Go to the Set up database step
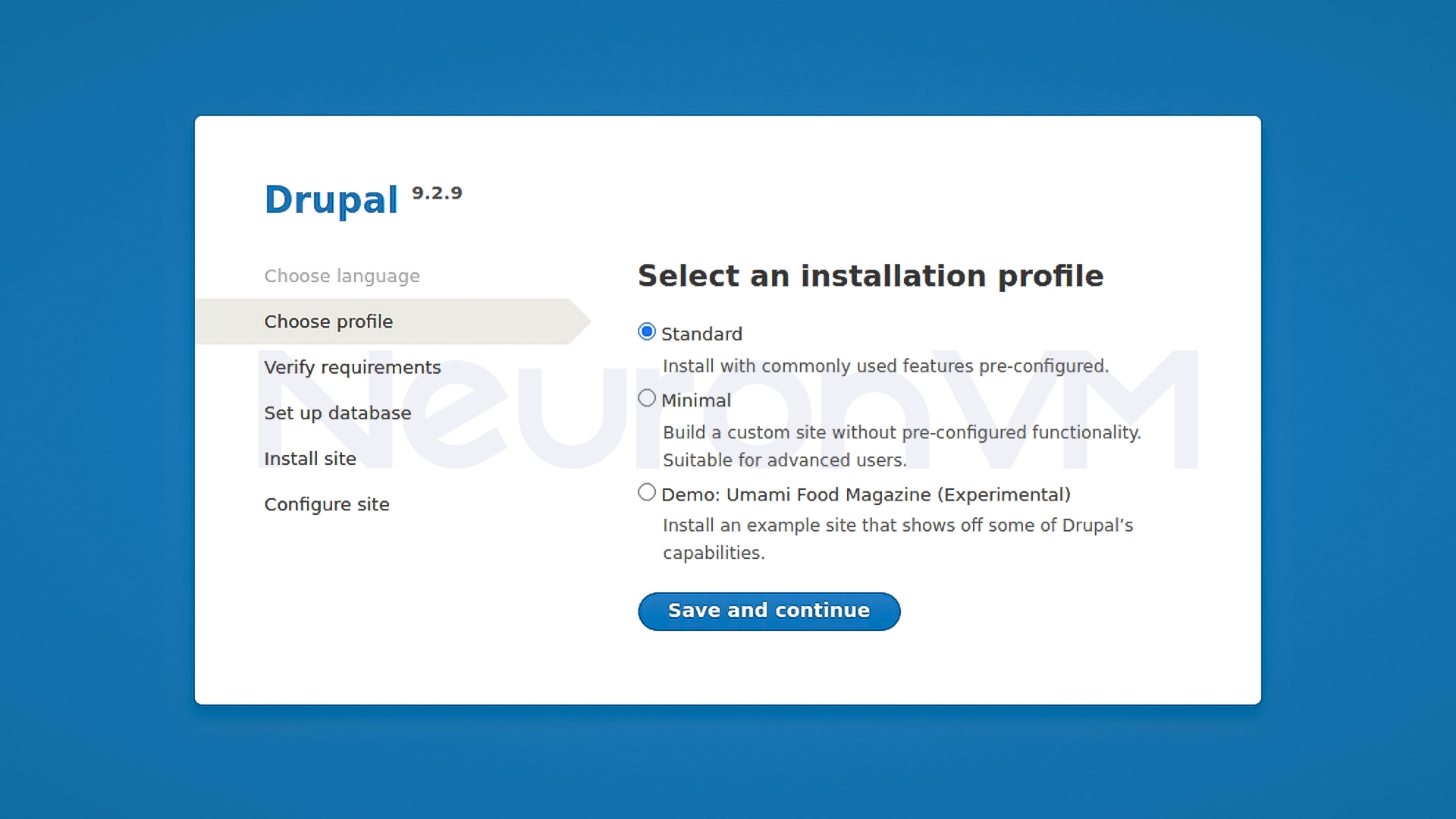The width and height of the screenshot is (1456, 819). pos(337,413)
